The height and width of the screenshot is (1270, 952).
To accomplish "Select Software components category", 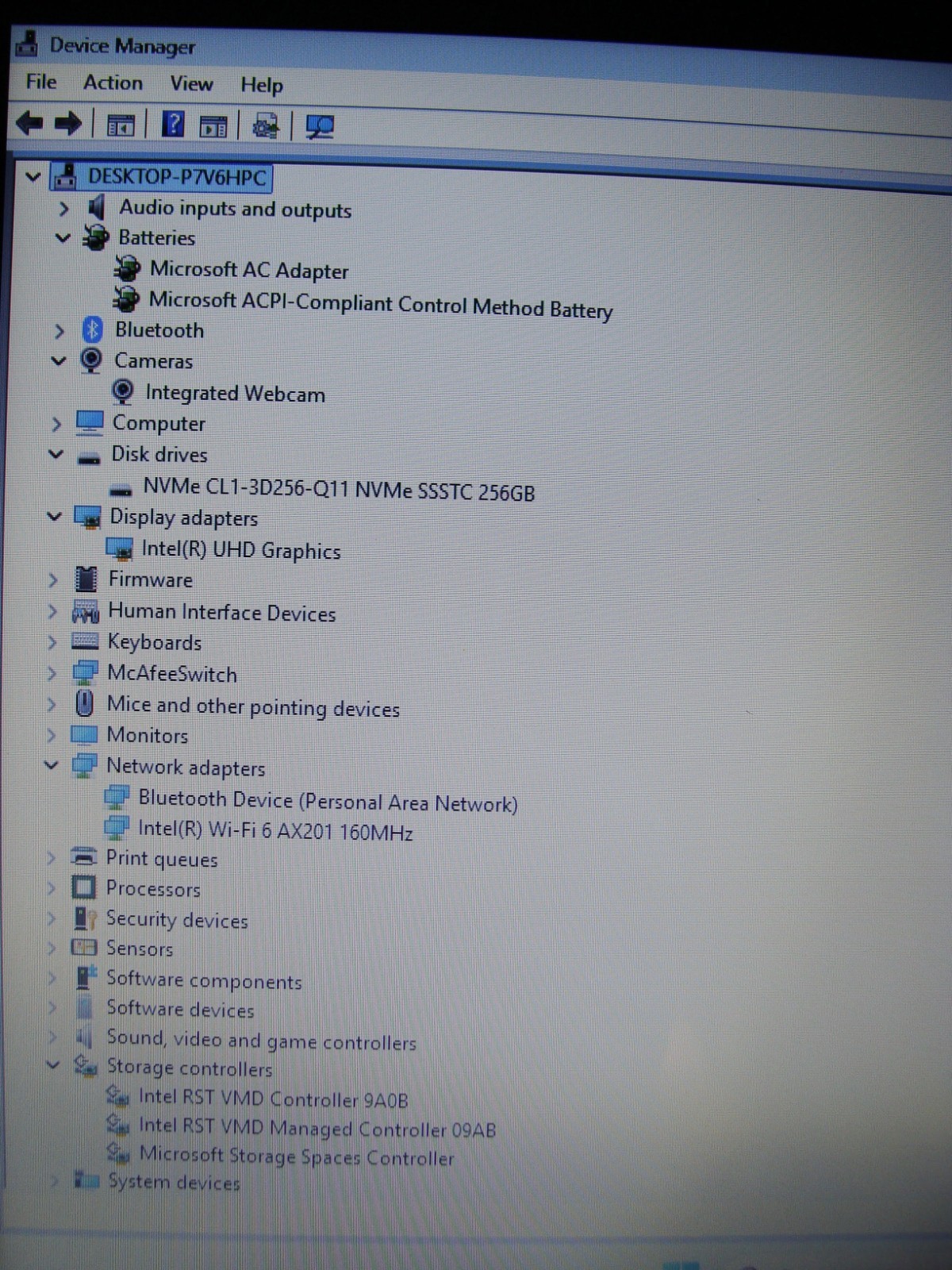I will [x=204, y=980].
